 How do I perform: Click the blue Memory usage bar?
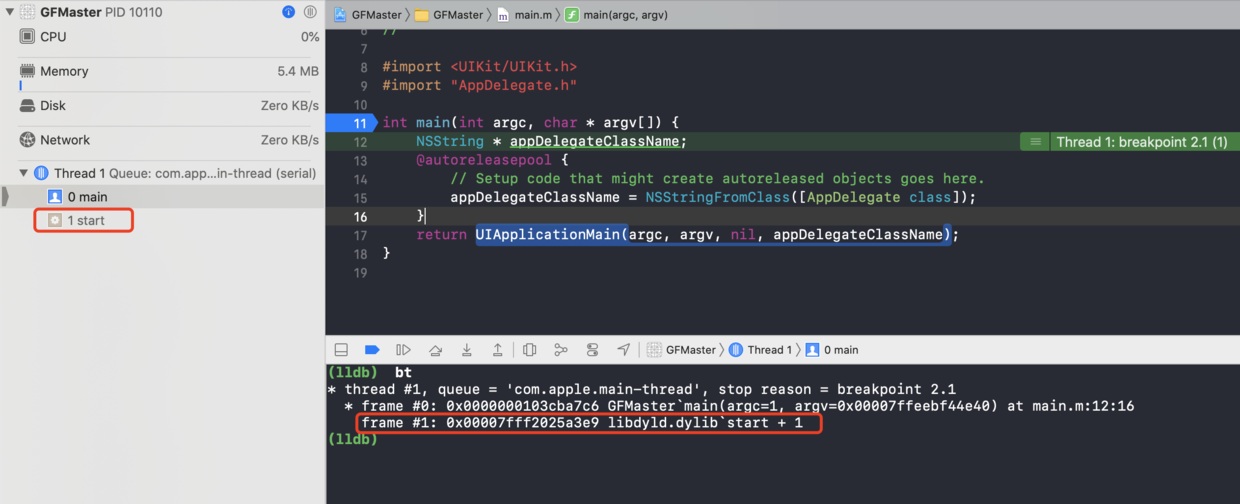pos(20,86)
